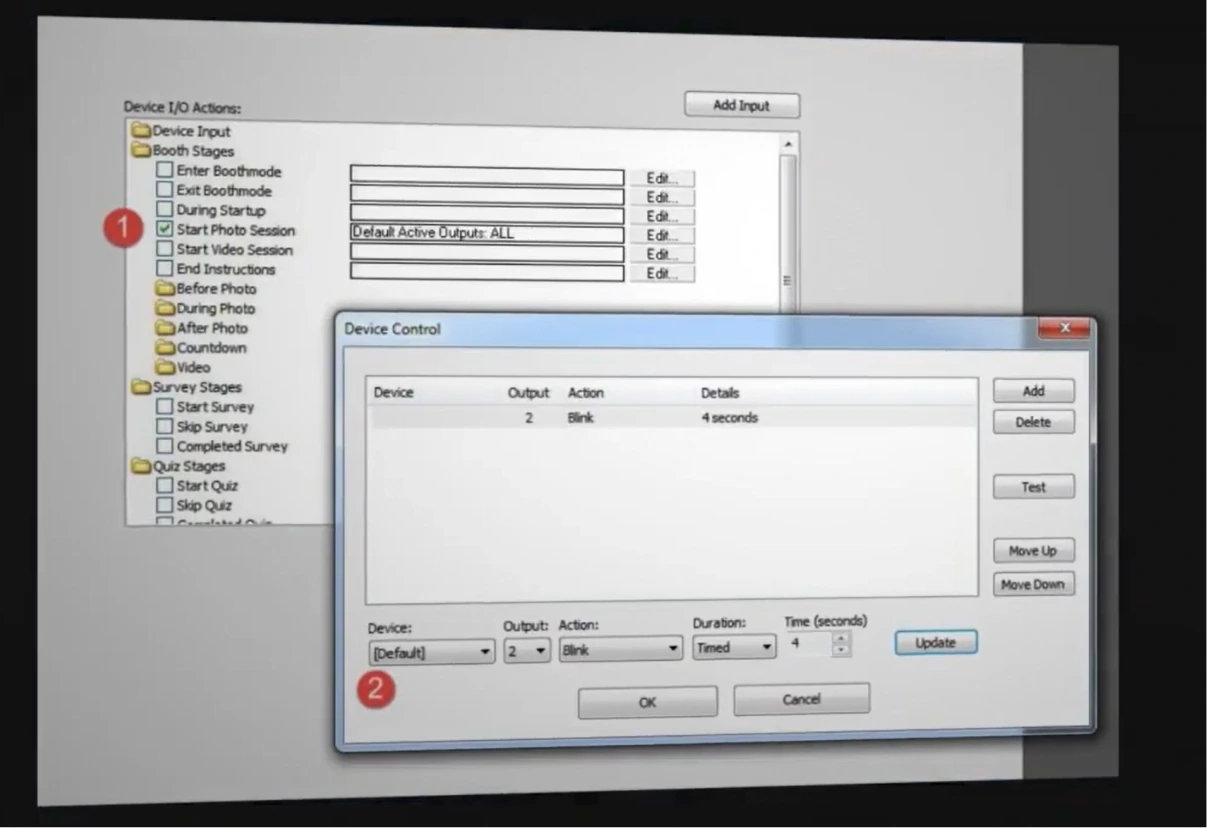The image size is (1207, 828).
Task: Enable the Skip Survey checkbox
Action: click(x=165, y=427)
